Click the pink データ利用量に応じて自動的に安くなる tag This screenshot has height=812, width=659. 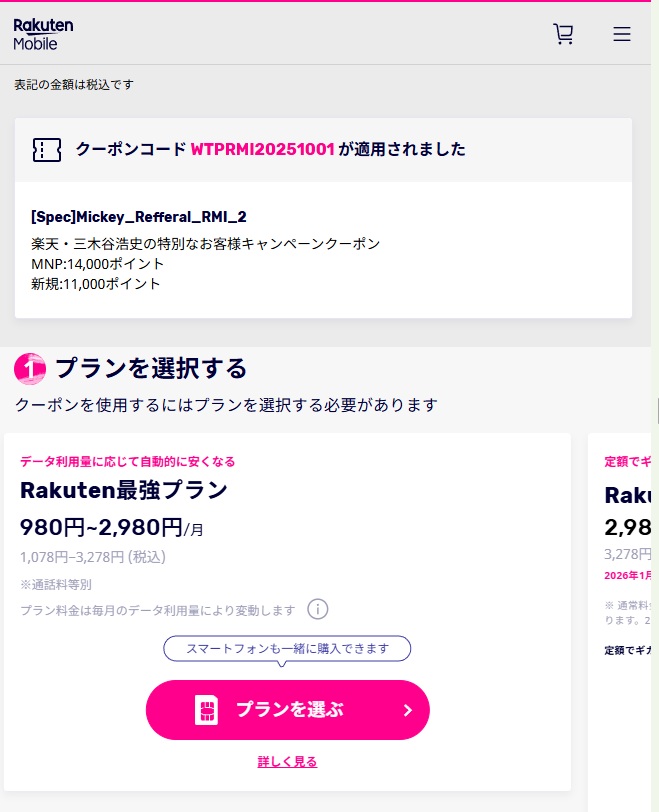(128, 461)
